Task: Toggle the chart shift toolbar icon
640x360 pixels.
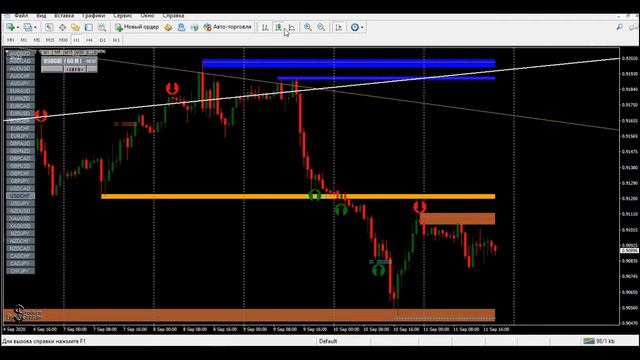Action: coord(338,27)
